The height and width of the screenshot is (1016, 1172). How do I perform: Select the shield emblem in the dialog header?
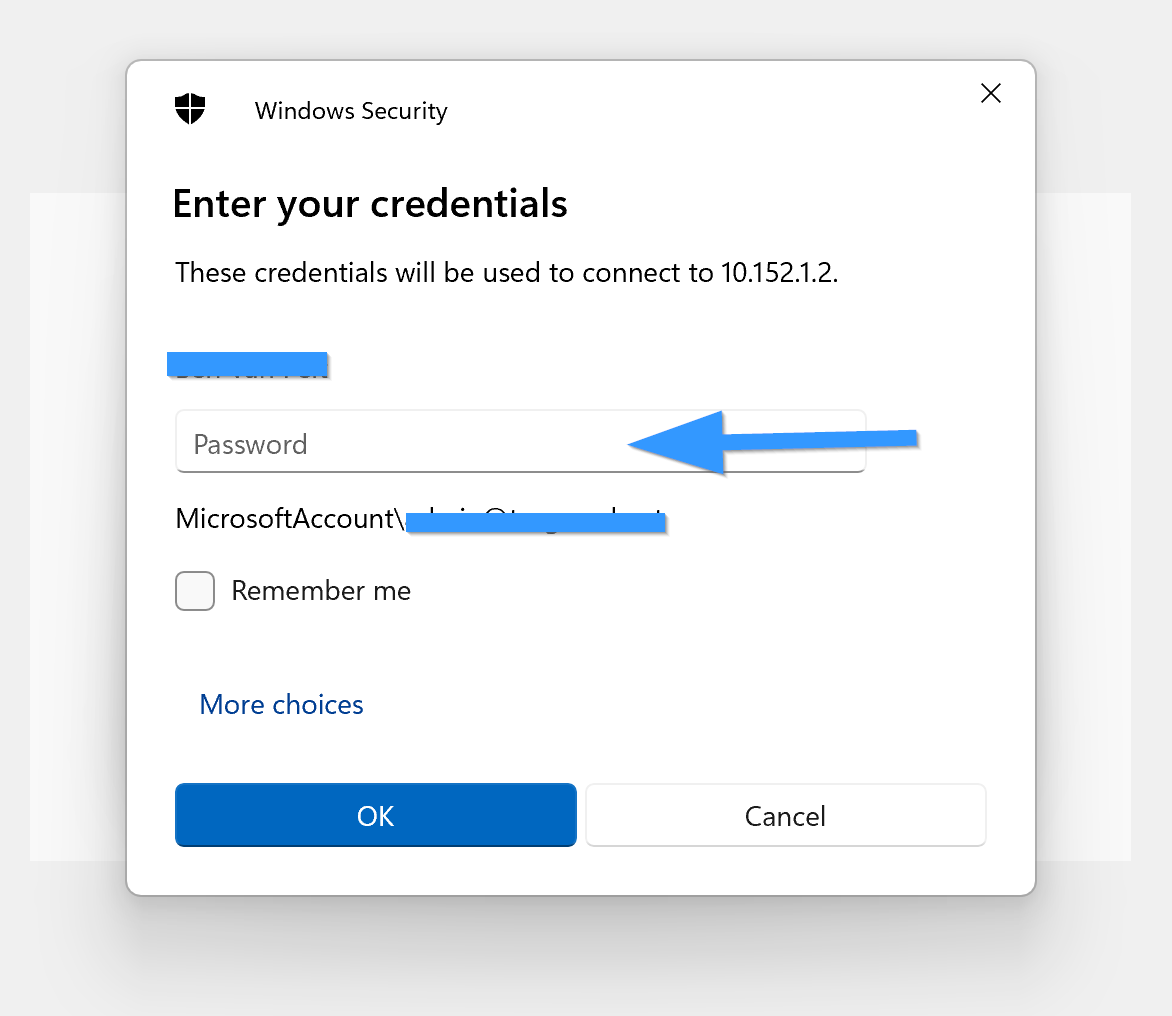click(189, 108)
